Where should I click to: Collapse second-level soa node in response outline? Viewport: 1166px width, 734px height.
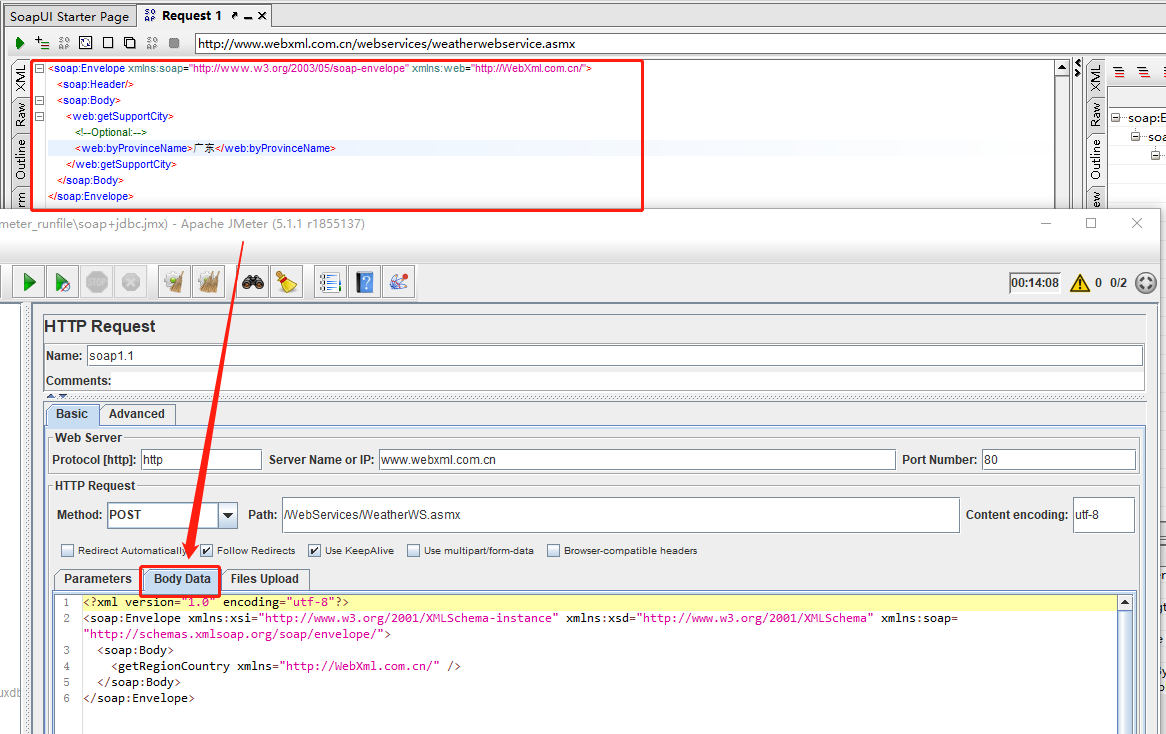pyautogui.click(x=1136, y=137)
